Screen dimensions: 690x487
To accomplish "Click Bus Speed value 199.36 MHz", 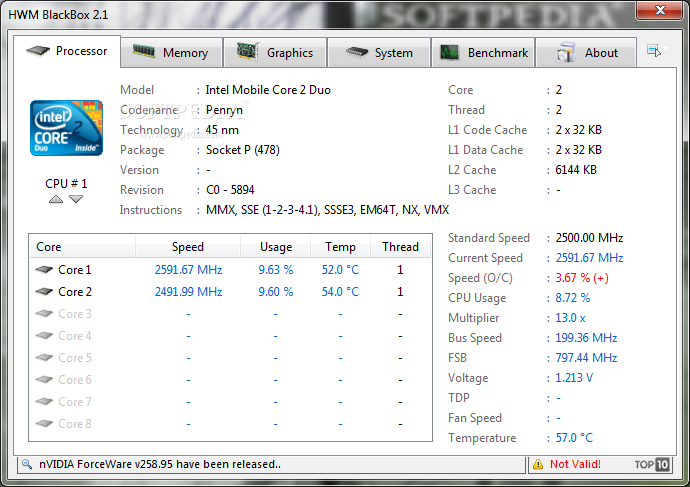I will pyautogui.click(x=586, y=338).
